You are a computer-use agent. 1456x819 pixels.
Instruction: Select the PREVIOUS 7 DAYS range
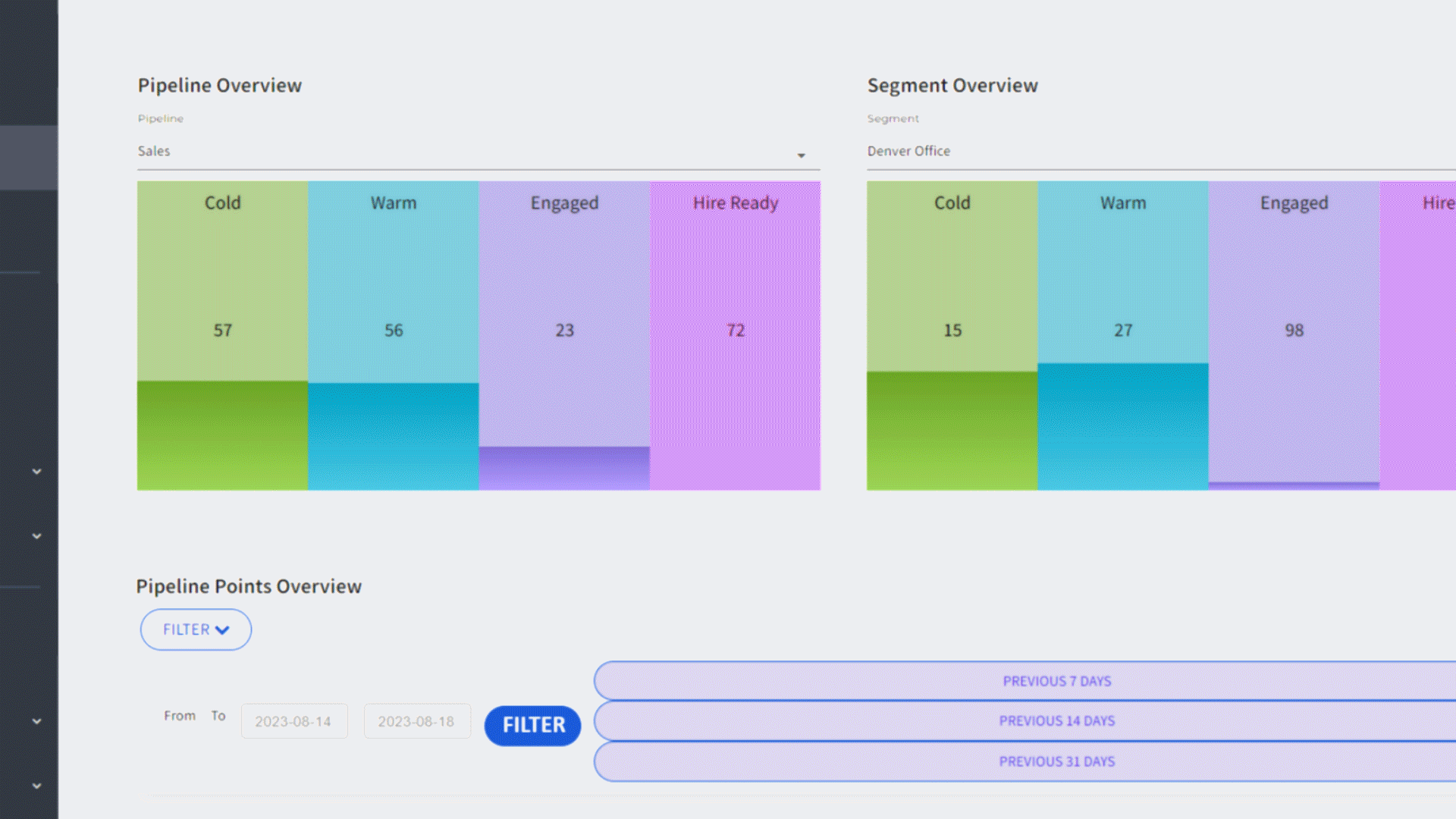1056,681
